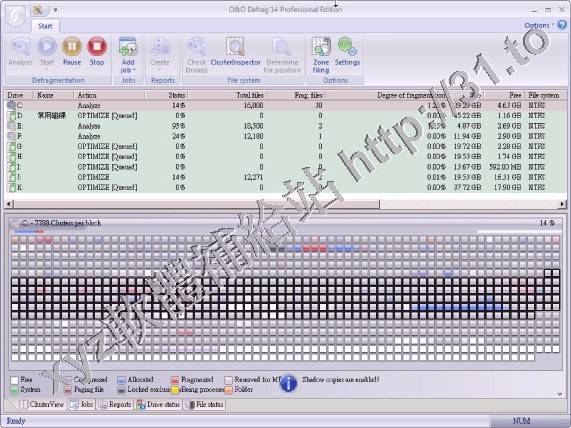Click Determine file position icon
This screenshot has height=428, width=571.
click(x=281, y=47)
